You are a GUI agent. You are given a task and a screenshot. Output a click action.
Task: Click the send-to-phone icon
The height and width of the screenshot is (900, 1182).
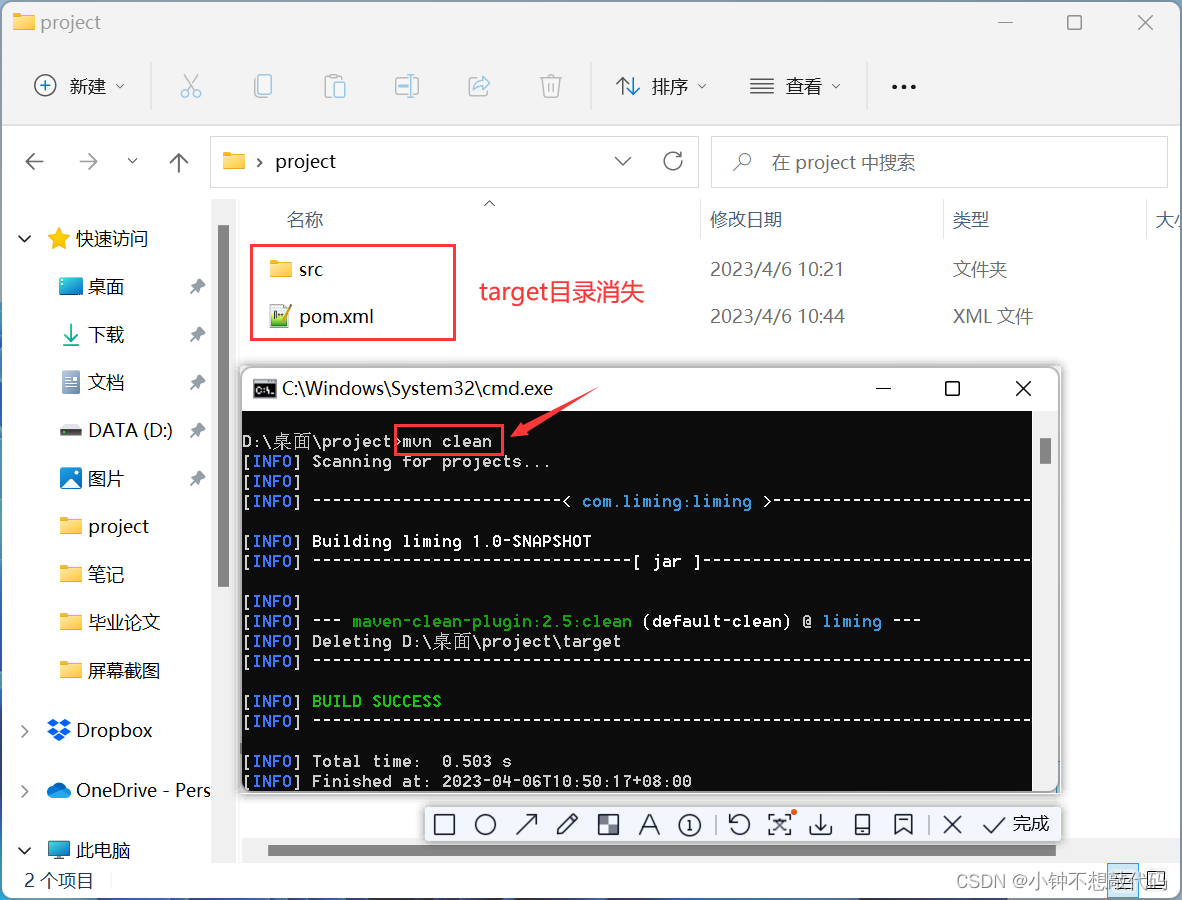pos(862,825)
